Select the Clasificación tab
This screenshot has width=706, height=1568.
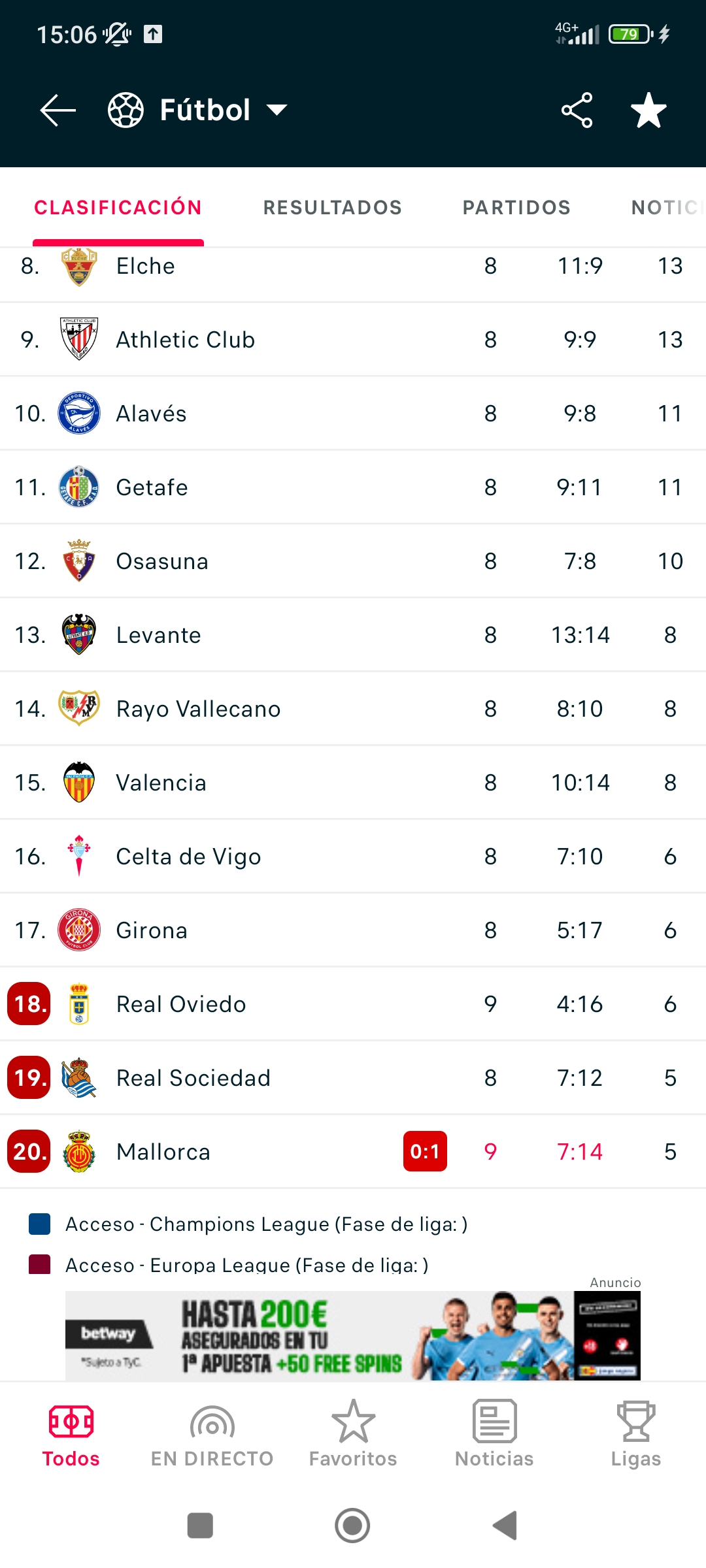pos(118,208)
